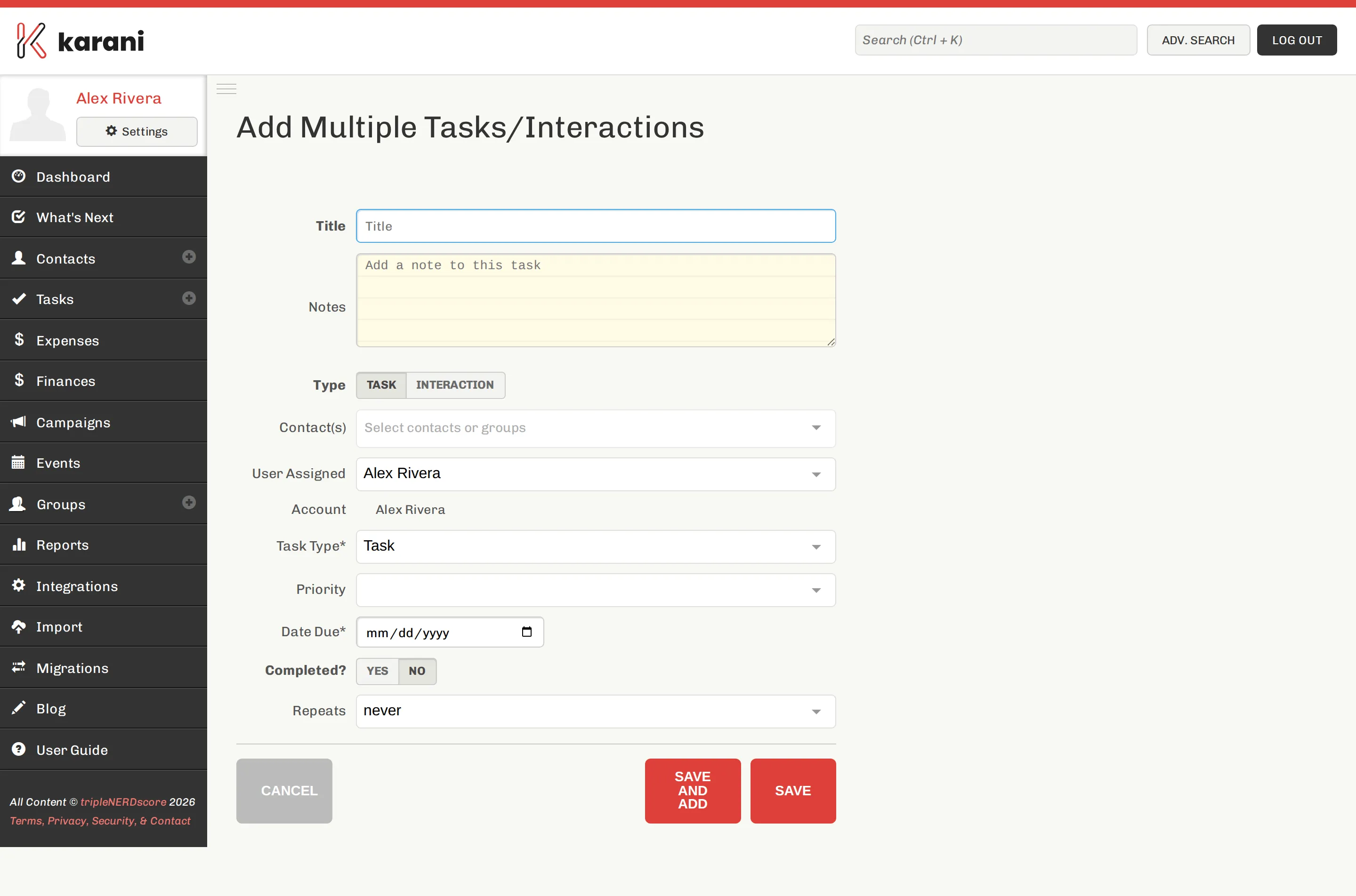This screenshot has height=896, width=1356.
Task: Navigate to Reports
Action: click(104, 544)
